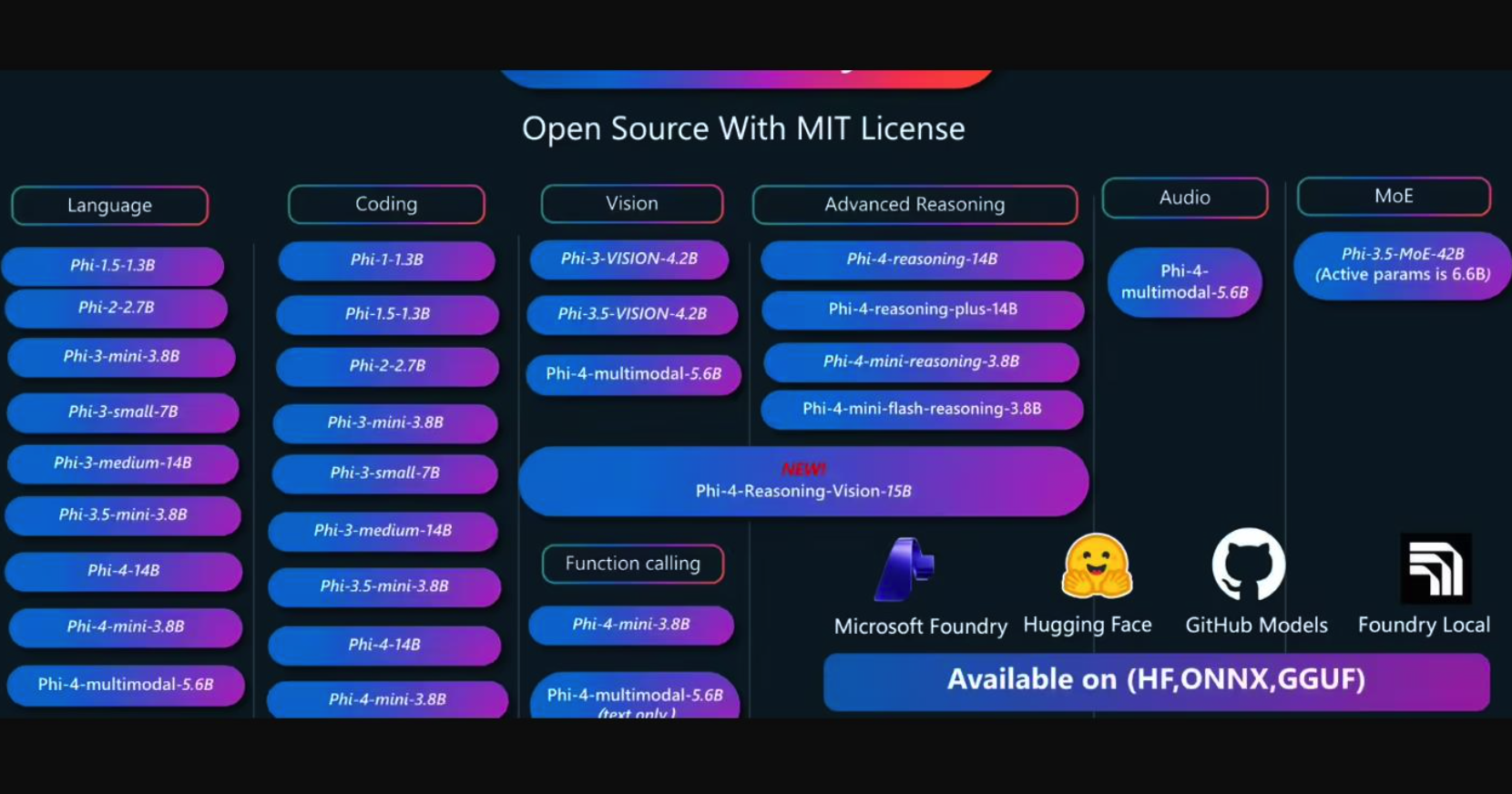Select Phi-3.5-MoE-42B model pill
The image size is (1512, 794).
1402,265
